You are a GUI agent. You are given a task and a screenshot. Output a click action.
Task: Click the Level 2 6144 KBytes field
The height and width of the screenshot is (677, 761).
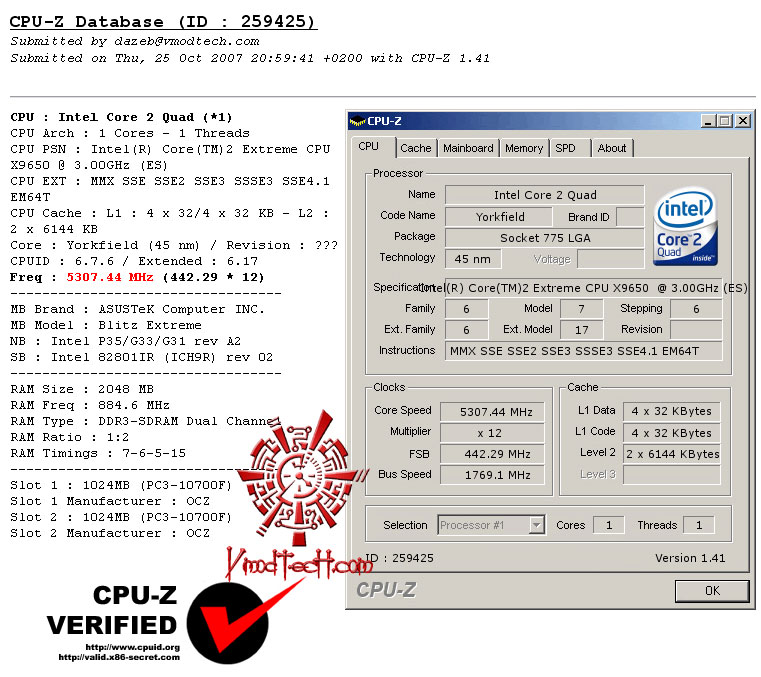672,454
